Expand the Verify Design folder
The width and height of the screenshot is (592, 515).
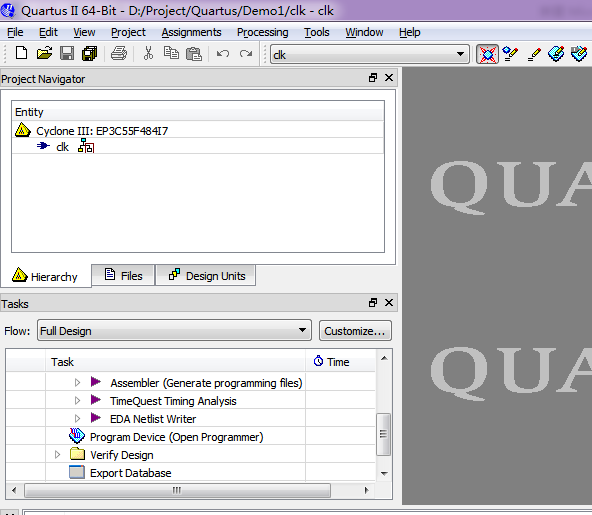57,454
